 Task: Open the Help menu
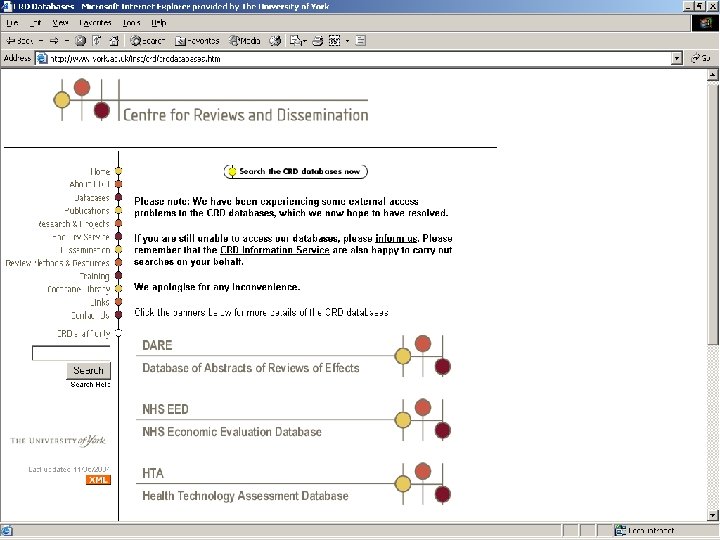158,22
